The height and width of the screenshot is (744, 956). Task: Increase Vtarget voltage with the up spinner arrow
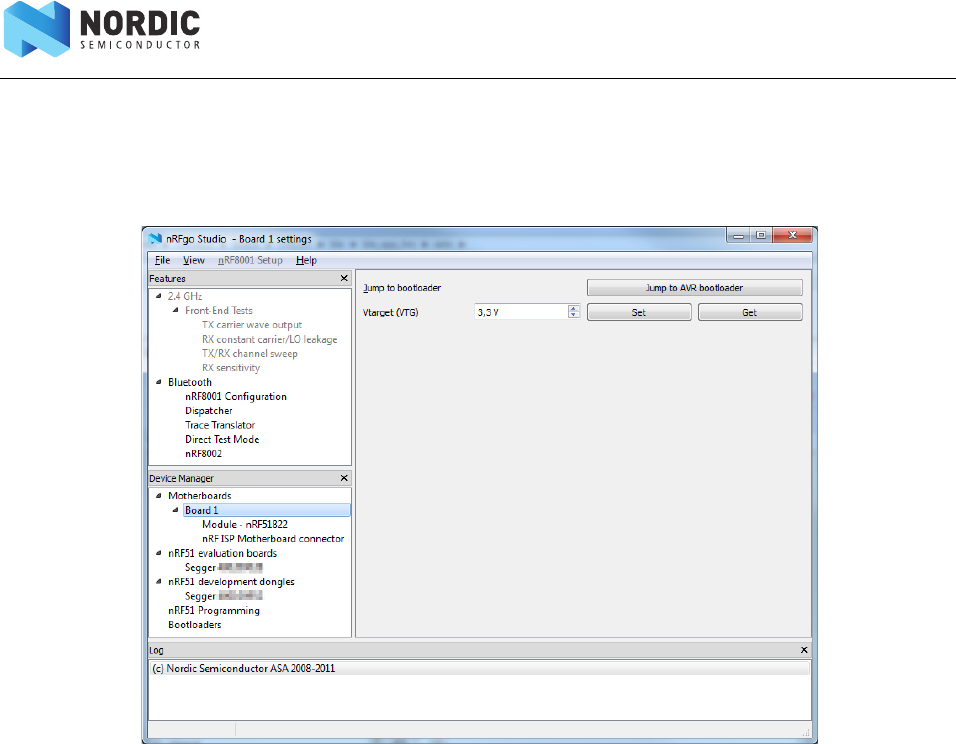point(574,309)
